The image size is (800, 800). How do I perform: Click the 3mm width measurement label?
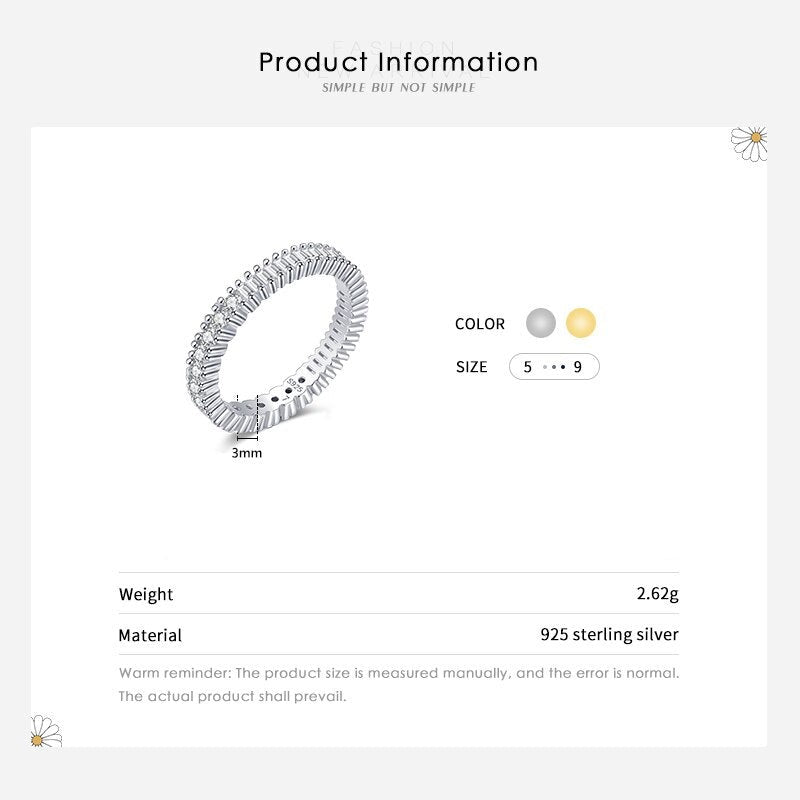click(x=247, y=453)
